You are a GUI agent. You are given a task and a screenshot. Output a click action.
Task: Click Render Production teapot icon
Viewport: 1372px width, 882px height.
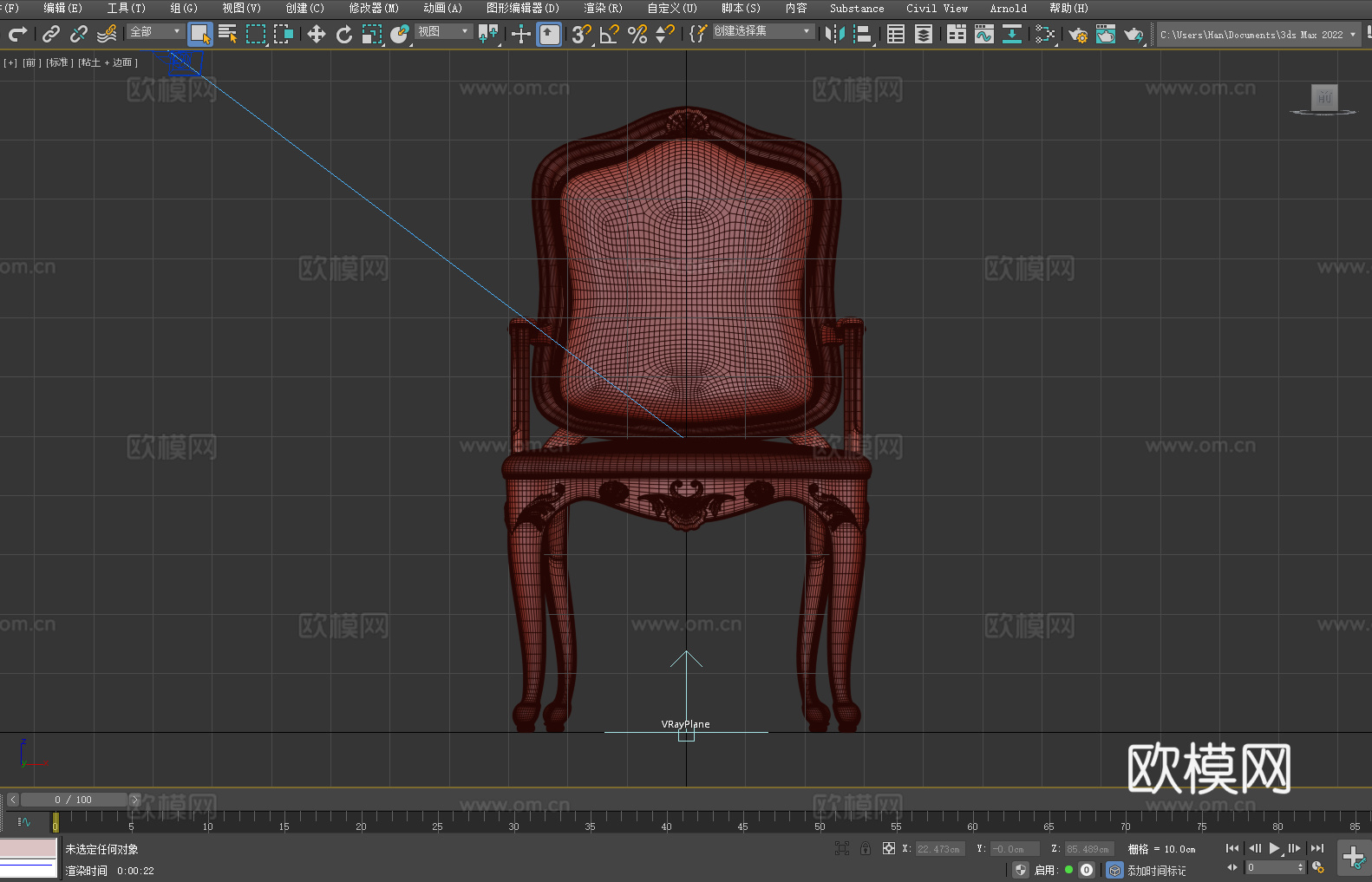click(x=1134, y=34)
